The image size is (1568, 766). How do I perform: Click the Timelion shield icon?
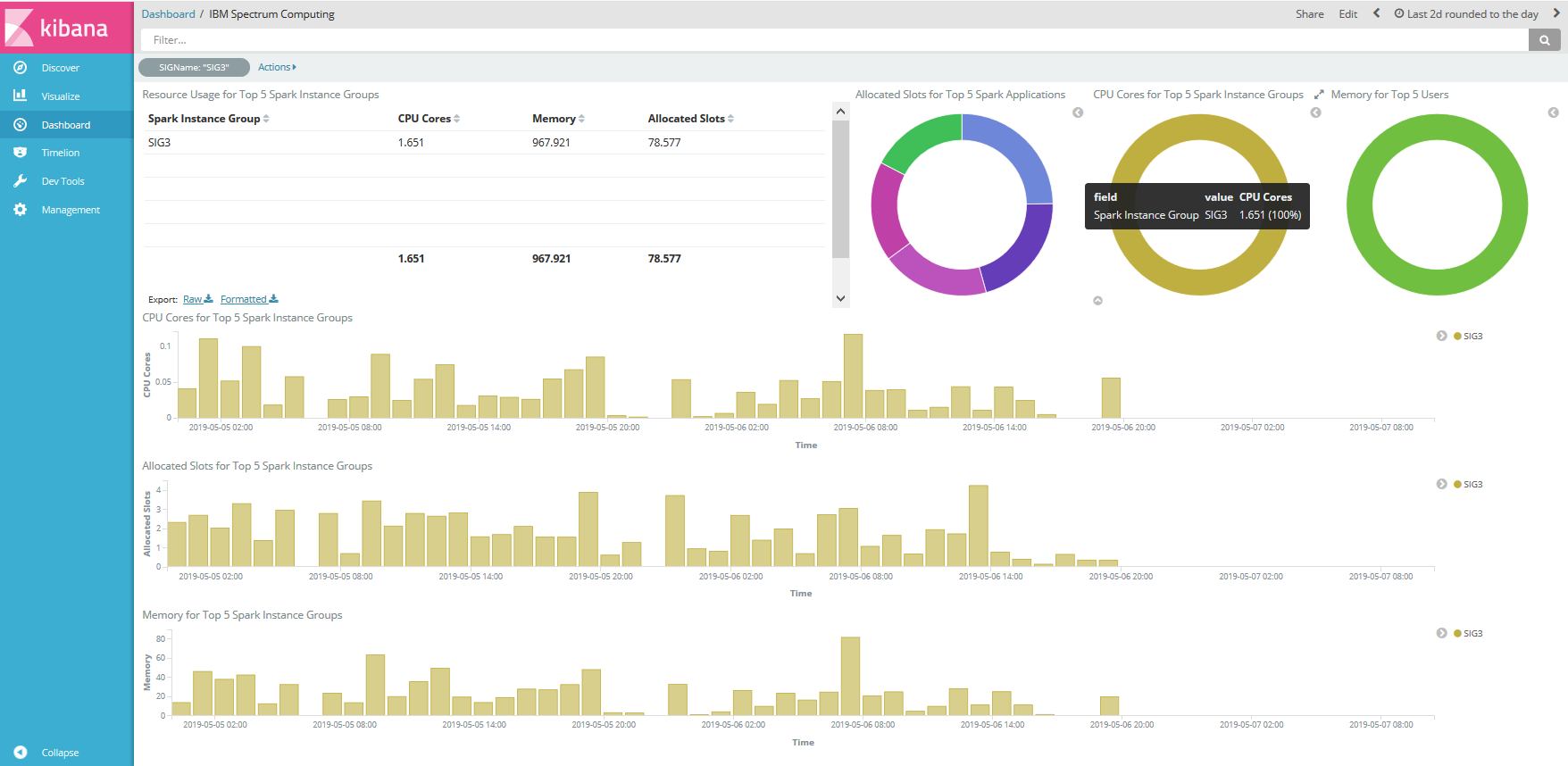point(20,153)
